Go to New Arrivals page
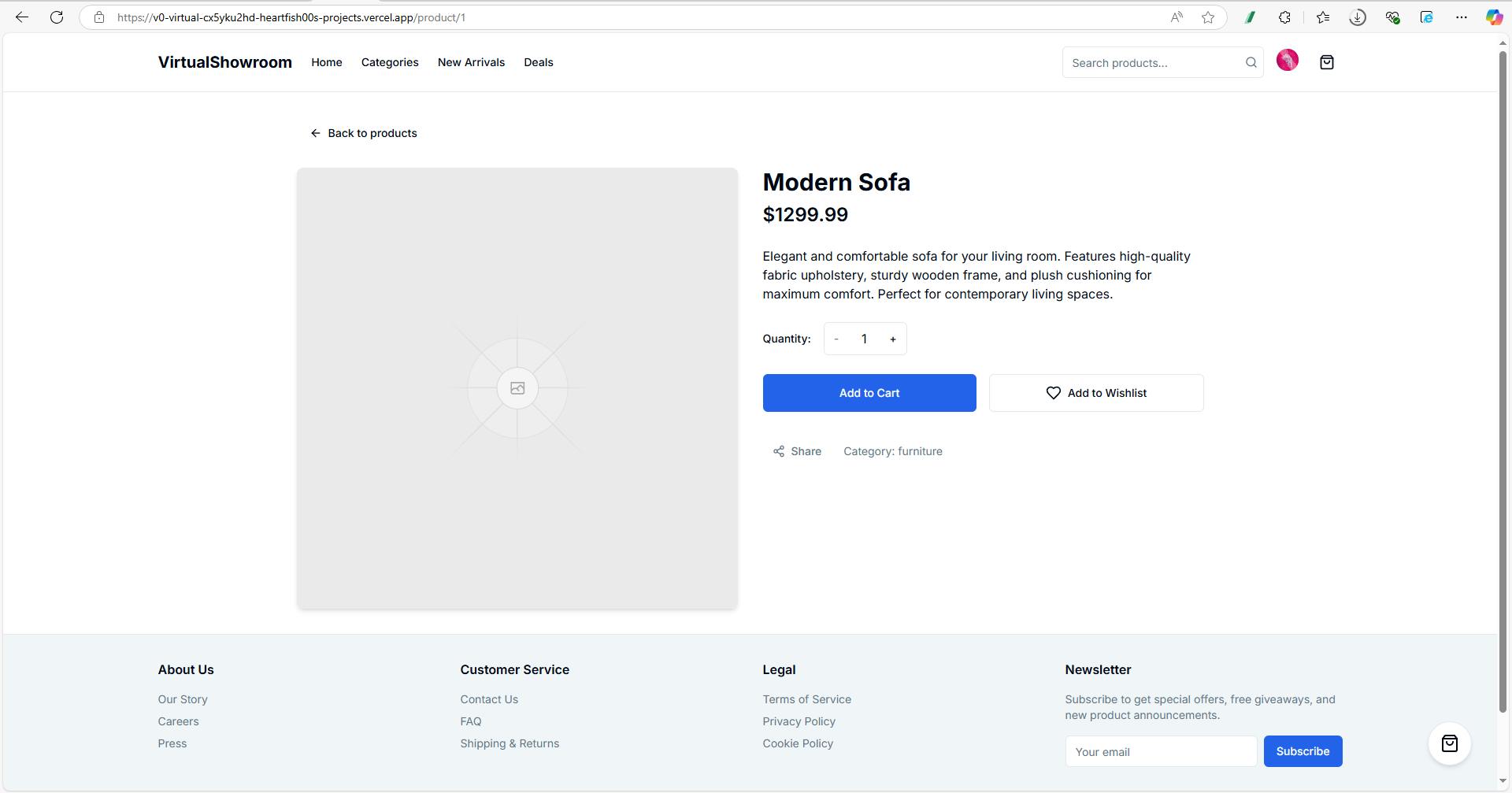This screenshot has width=1512, height=793. 471,62
